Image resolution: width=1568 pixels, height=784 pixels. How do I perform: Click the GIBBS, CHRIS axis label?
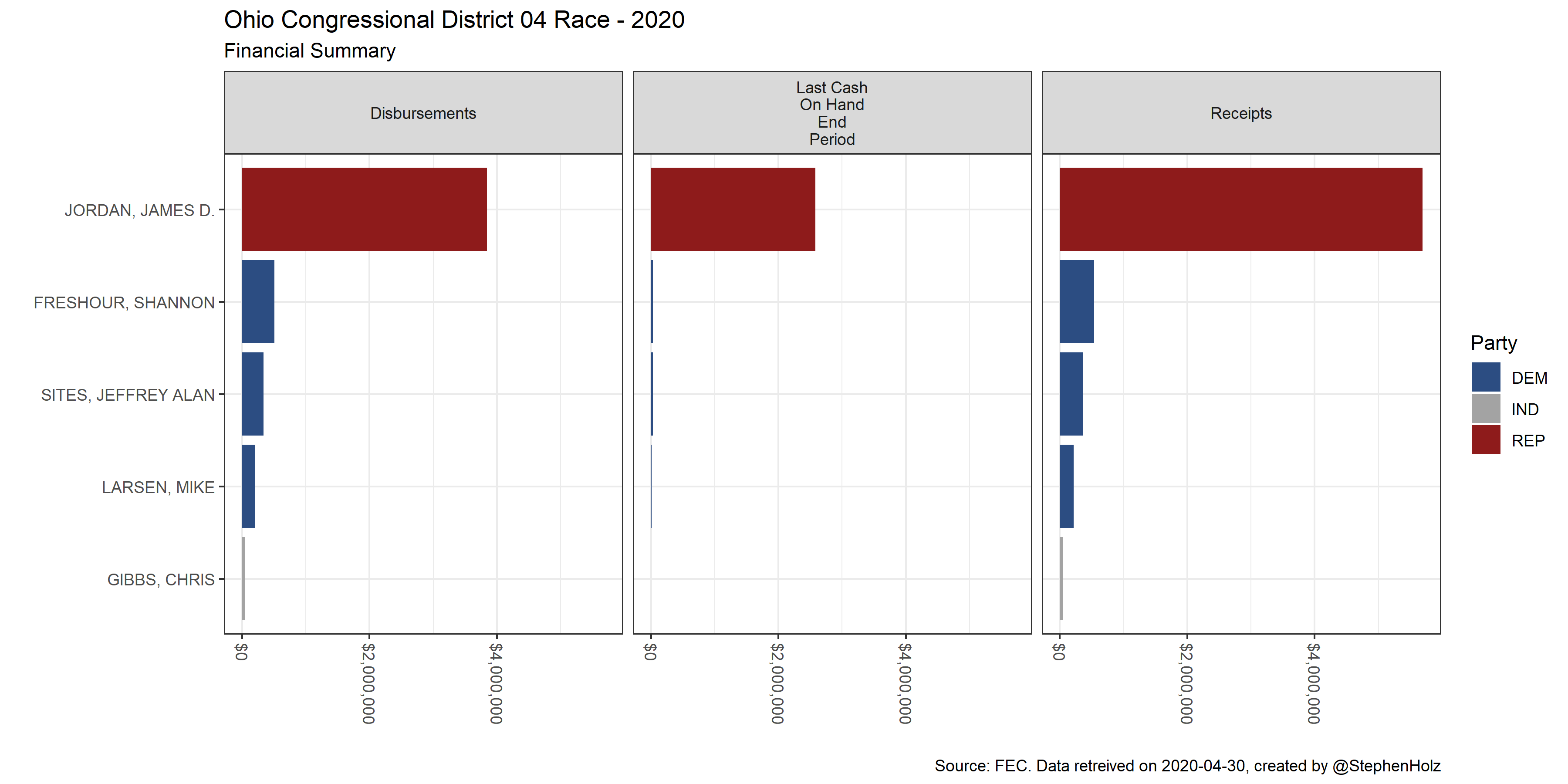pos(161,579)
